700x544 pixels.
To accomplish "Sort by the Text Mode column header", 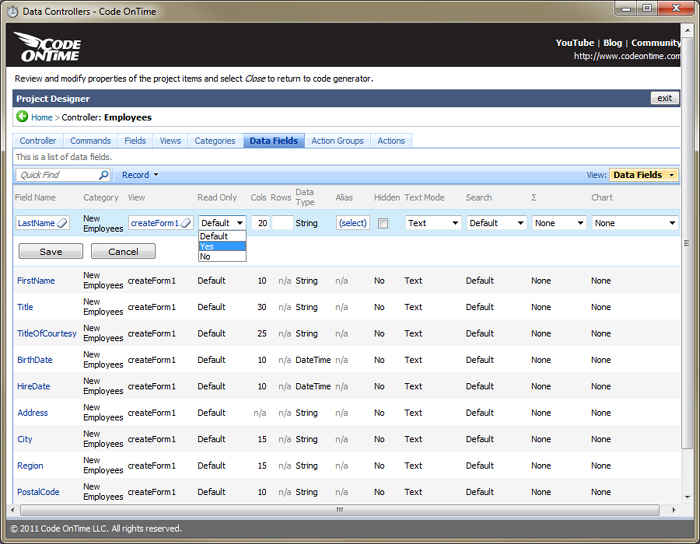I will click(424, 197).
